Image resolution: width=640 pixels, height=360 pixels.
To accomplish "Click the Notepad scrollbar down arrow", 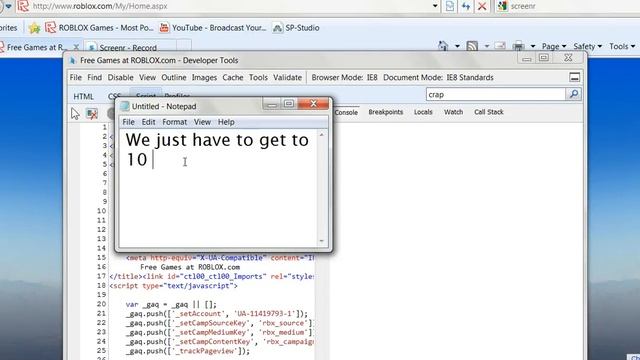I will pyautogui.click(x=322, y=241).
